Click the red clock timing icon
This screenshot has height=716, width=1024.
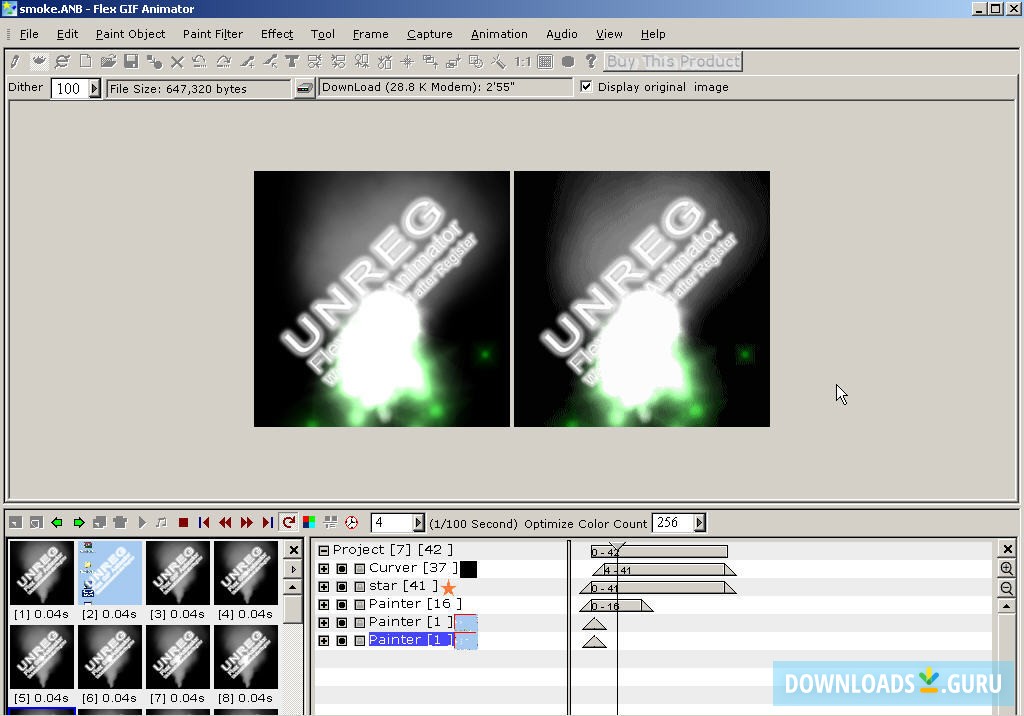point(351,523)
